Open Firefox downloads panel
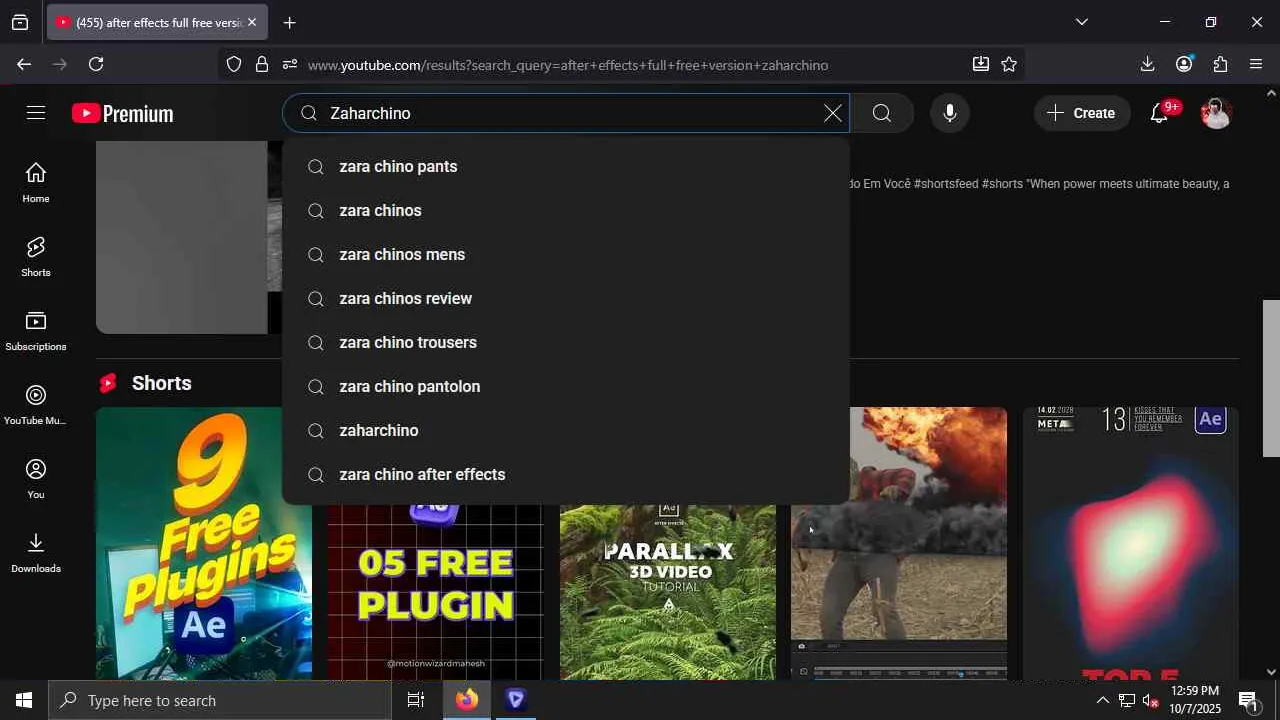Screen dimensions: 1280x720 coord(1147,64)
